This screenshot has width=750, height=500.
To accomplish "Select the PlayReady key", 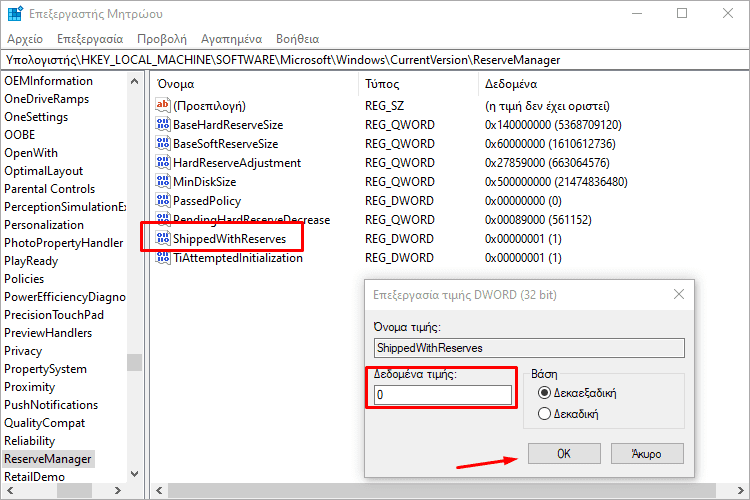I will [x=31, y=261].
